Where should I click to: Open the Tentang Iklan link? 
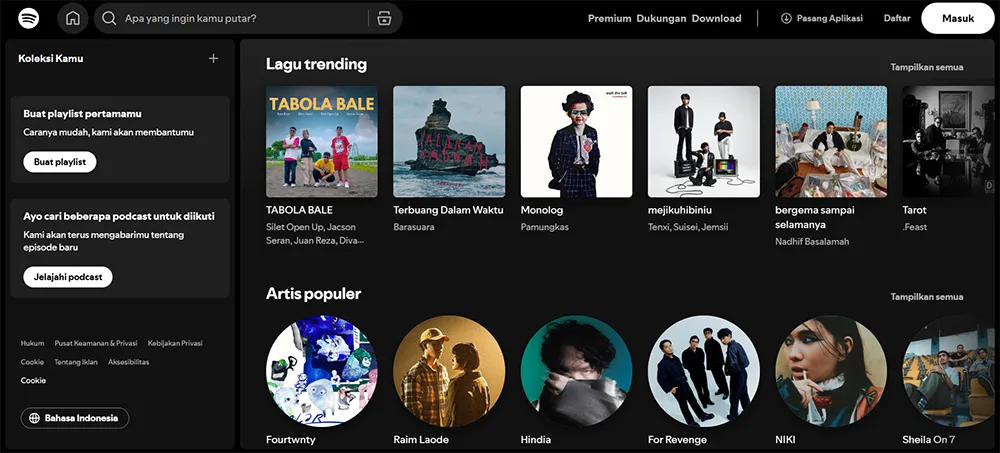coord(76,362)
